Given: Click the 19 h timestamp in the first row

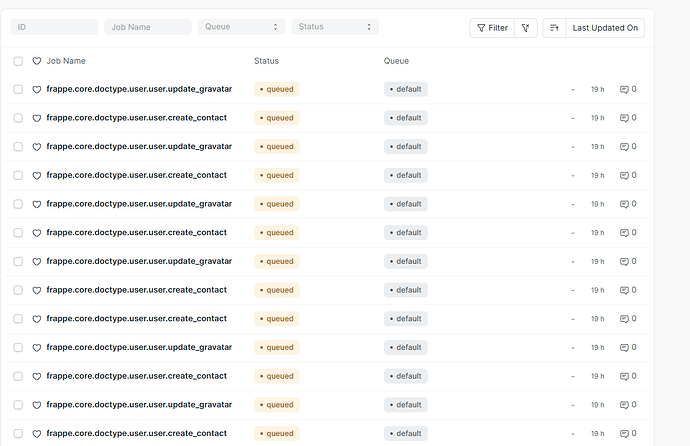Looking at the screenshot, I should click(x=598, y=89).
